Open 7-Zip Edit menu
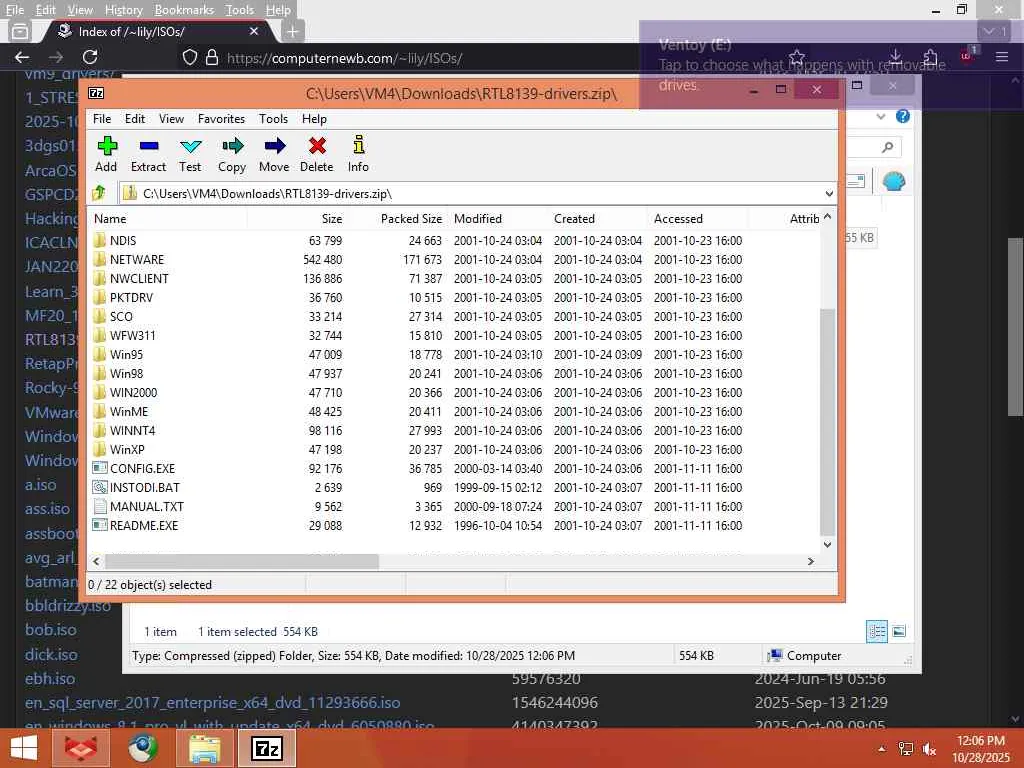 click(x=135, y=118)
